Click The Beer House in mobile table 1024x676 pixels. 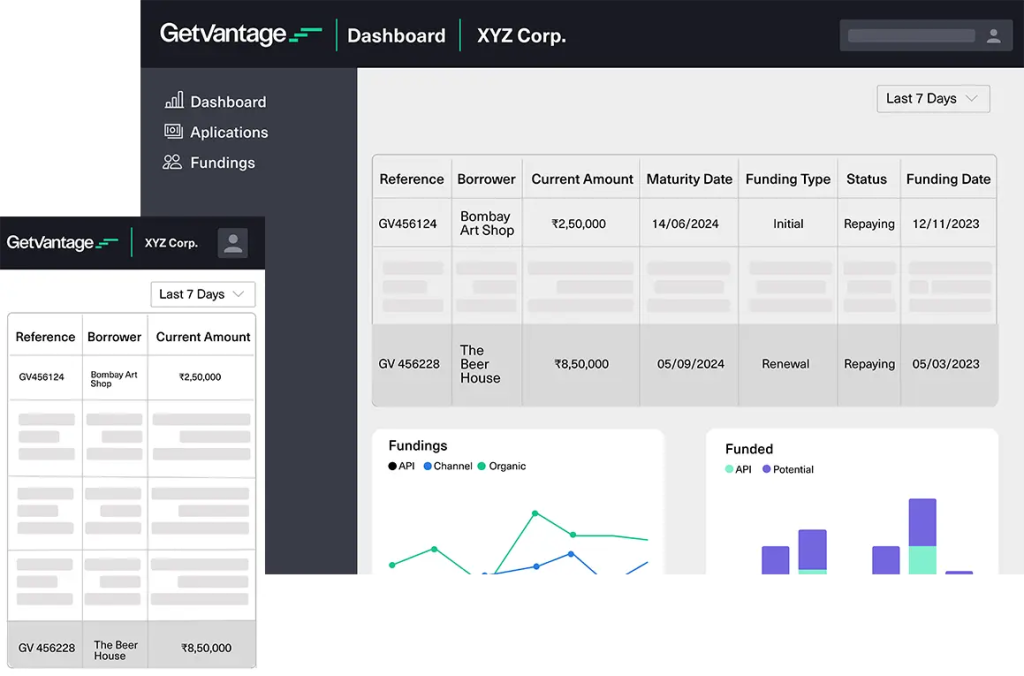116,650
